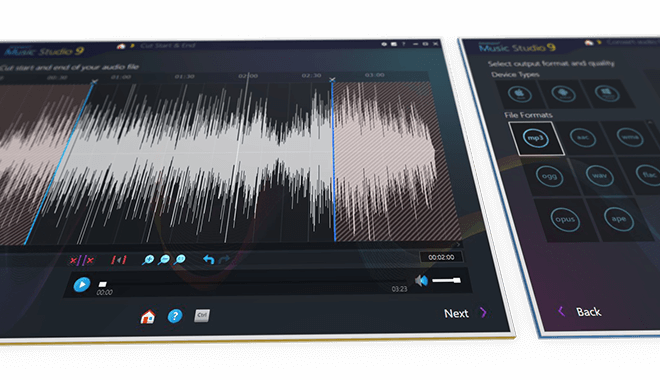Zoom in on the waveform

pos(148,260)
